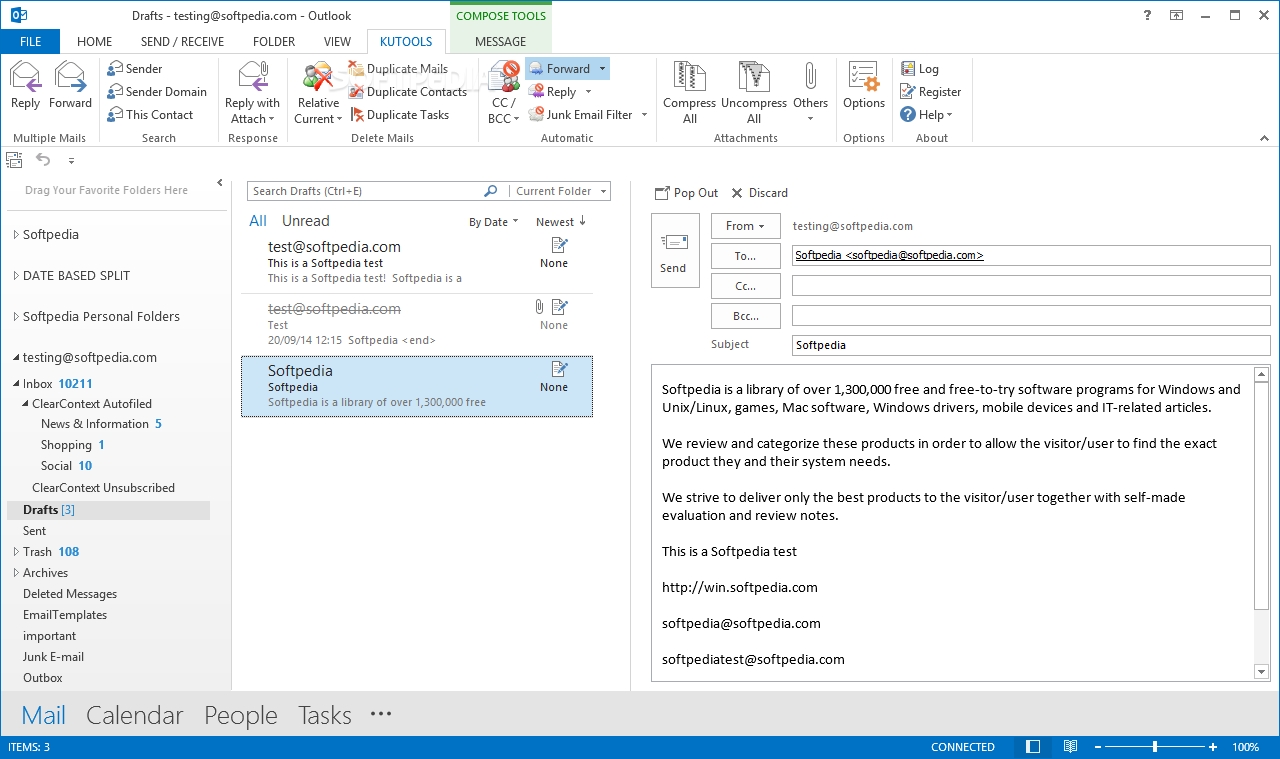Search by Sender Domain

pyautogui.click(x=156, y=92)
